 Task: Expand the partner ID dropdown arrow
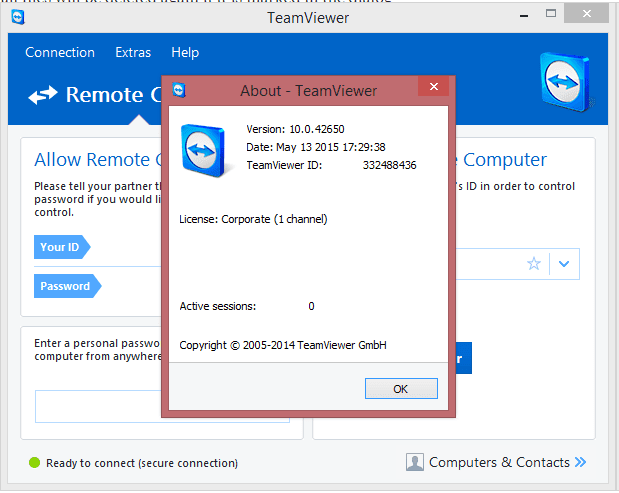[564, 264]
